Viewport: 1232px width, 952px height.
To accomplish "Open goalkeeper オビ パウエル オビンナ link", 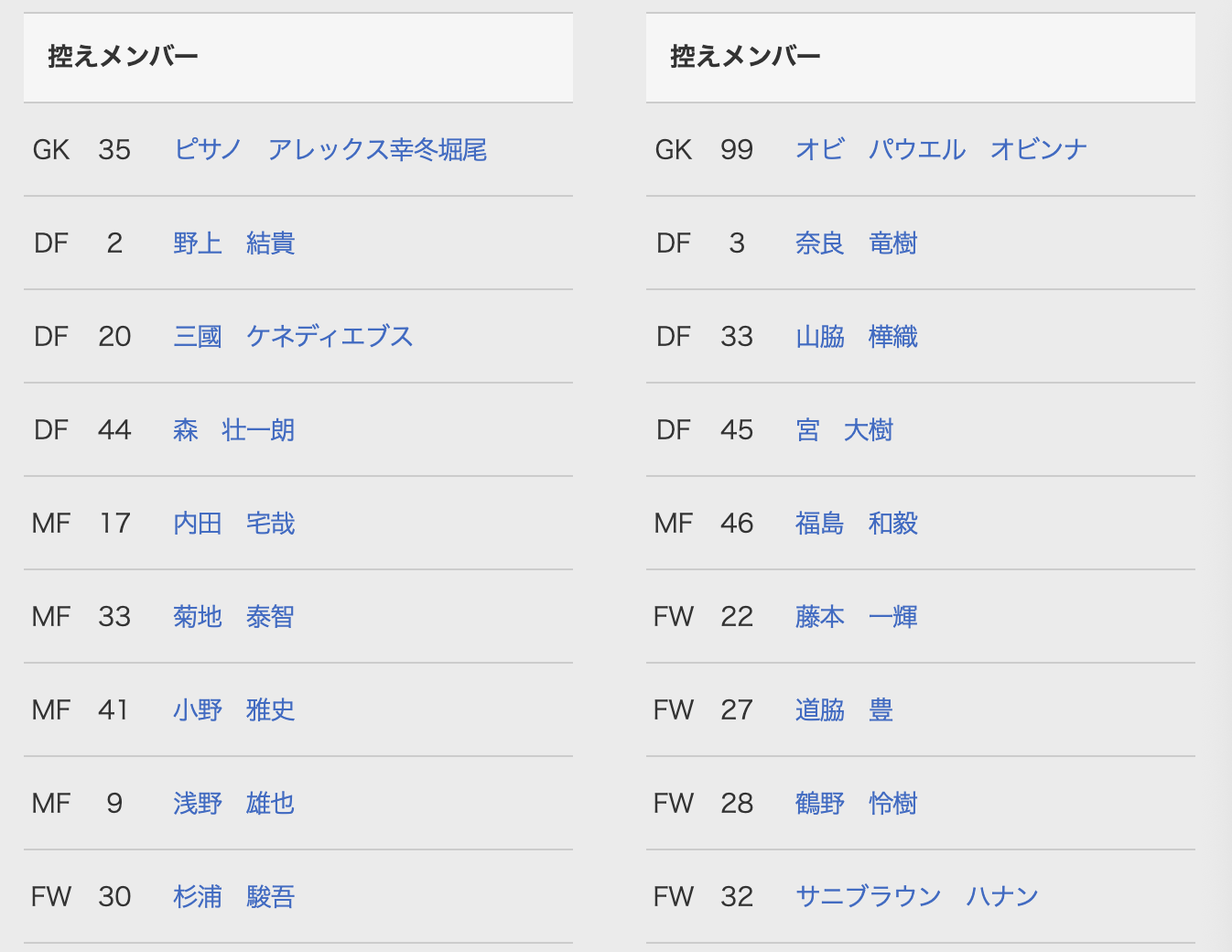I will coord(941,149).
